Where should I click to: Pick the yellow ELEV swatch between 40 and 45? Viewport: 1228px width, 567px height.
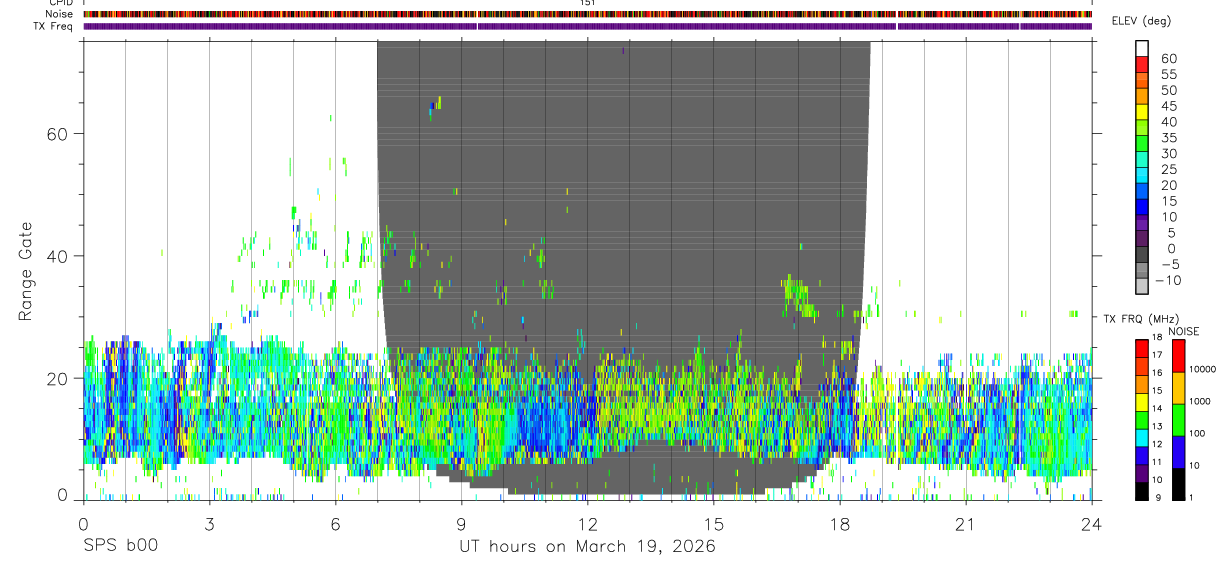(1142, 113)
